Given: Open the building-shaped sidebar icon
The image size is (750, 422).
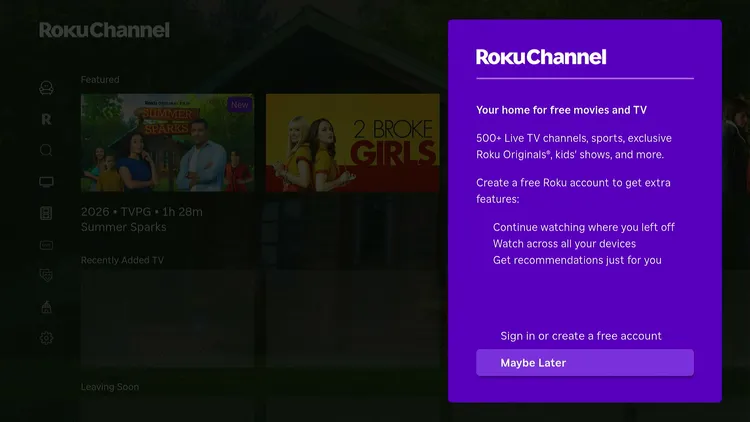Looking at the screenshot, I should click(x=46, y=307).
